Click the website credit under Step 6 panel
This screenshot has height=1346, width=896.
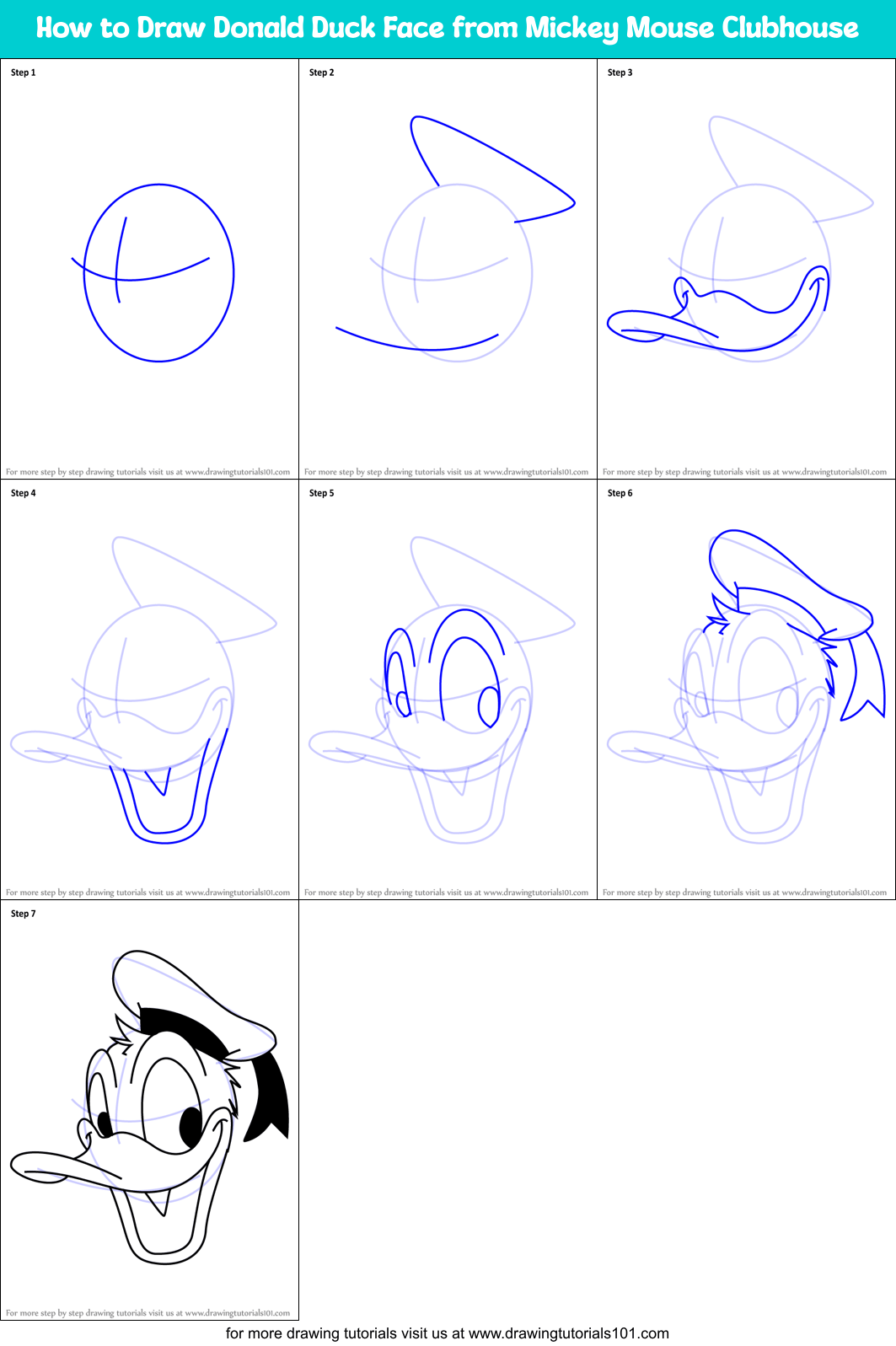click(x=744, y=893)
